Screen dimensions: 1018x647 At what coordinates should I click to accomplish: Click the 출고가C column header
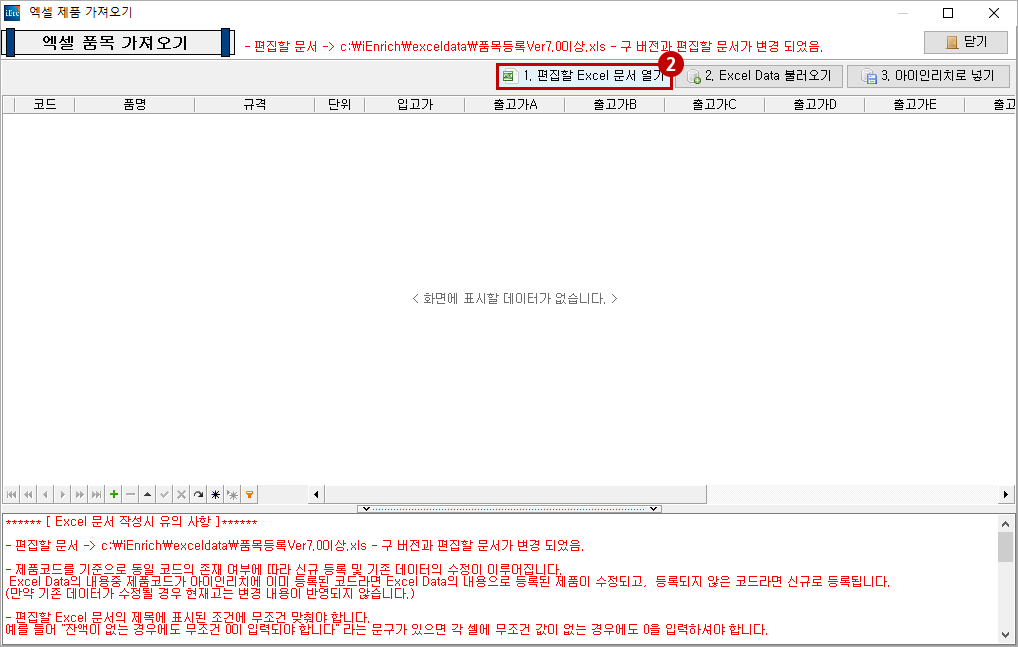[715, 104]
